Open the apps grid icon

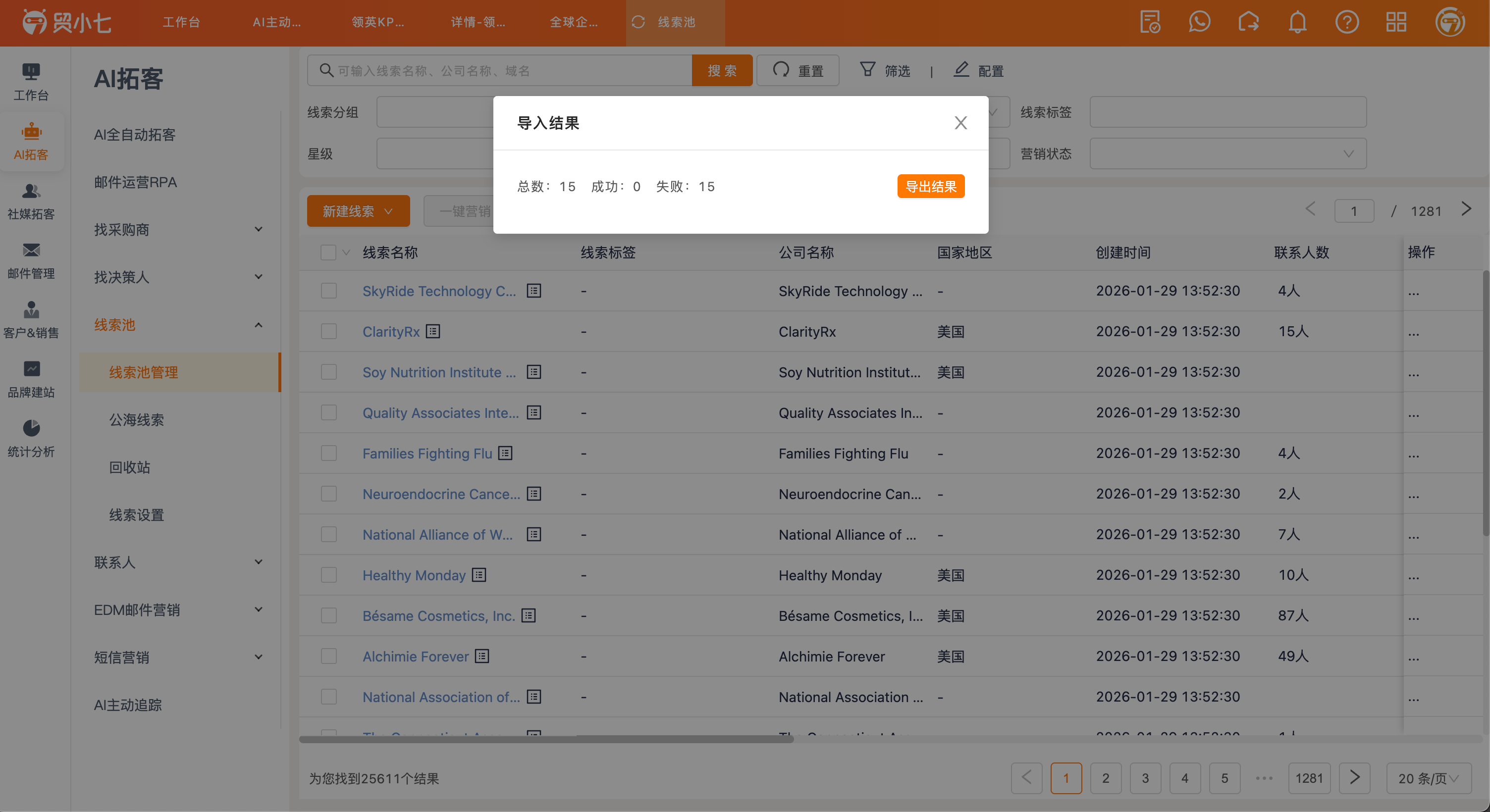point(1396,23)
